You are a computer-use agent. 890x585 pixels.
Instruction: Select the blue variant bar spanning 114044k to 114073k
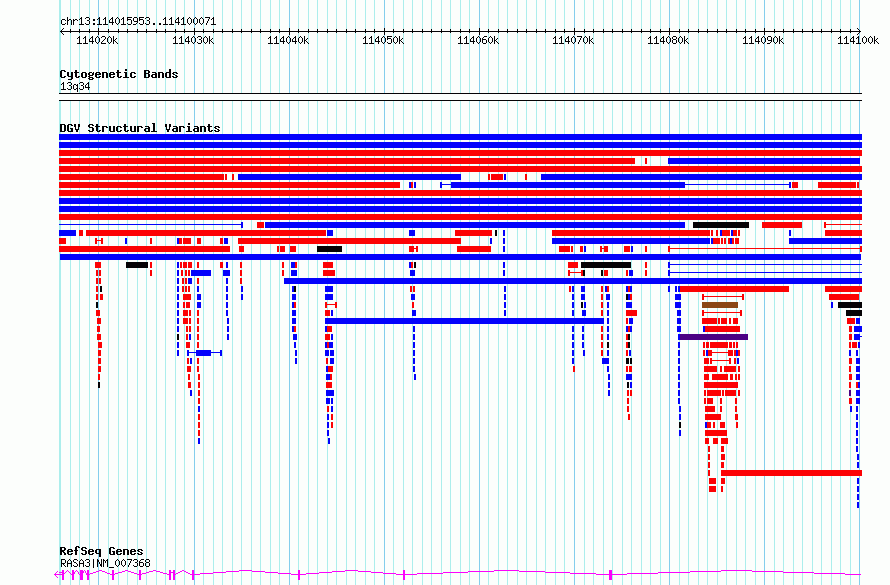(x=464, y=321)
